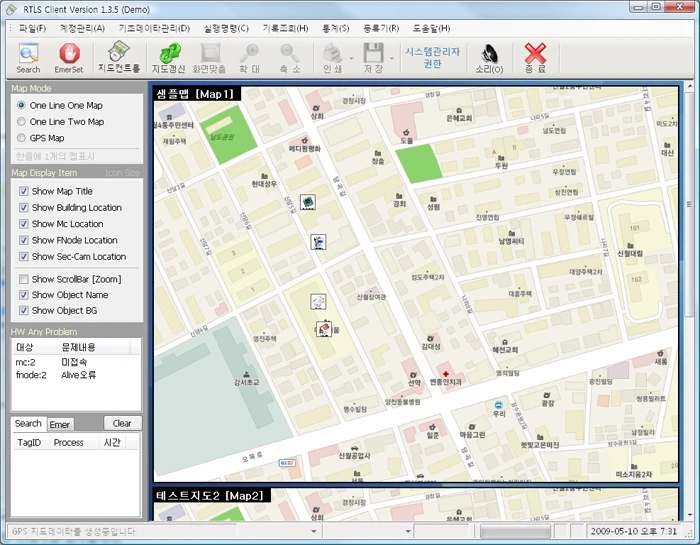Click the 시스템관리자 권한 button
The width and height of the screenshot is (700, 545).
433,58
